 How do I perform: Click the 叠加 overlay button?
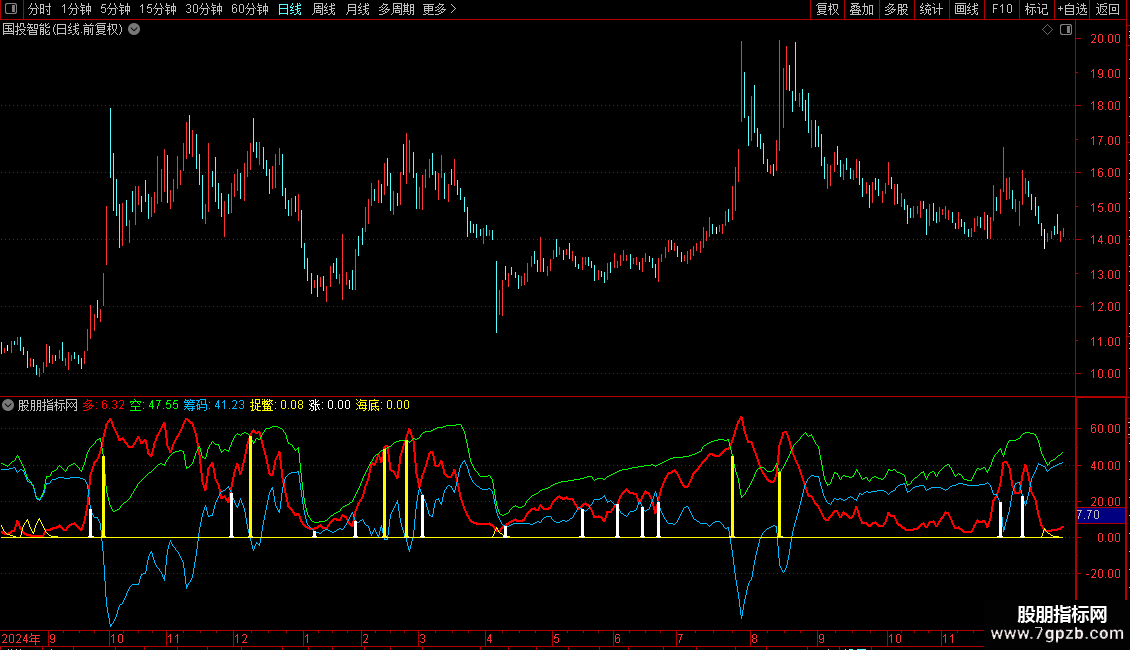point(861,9)
